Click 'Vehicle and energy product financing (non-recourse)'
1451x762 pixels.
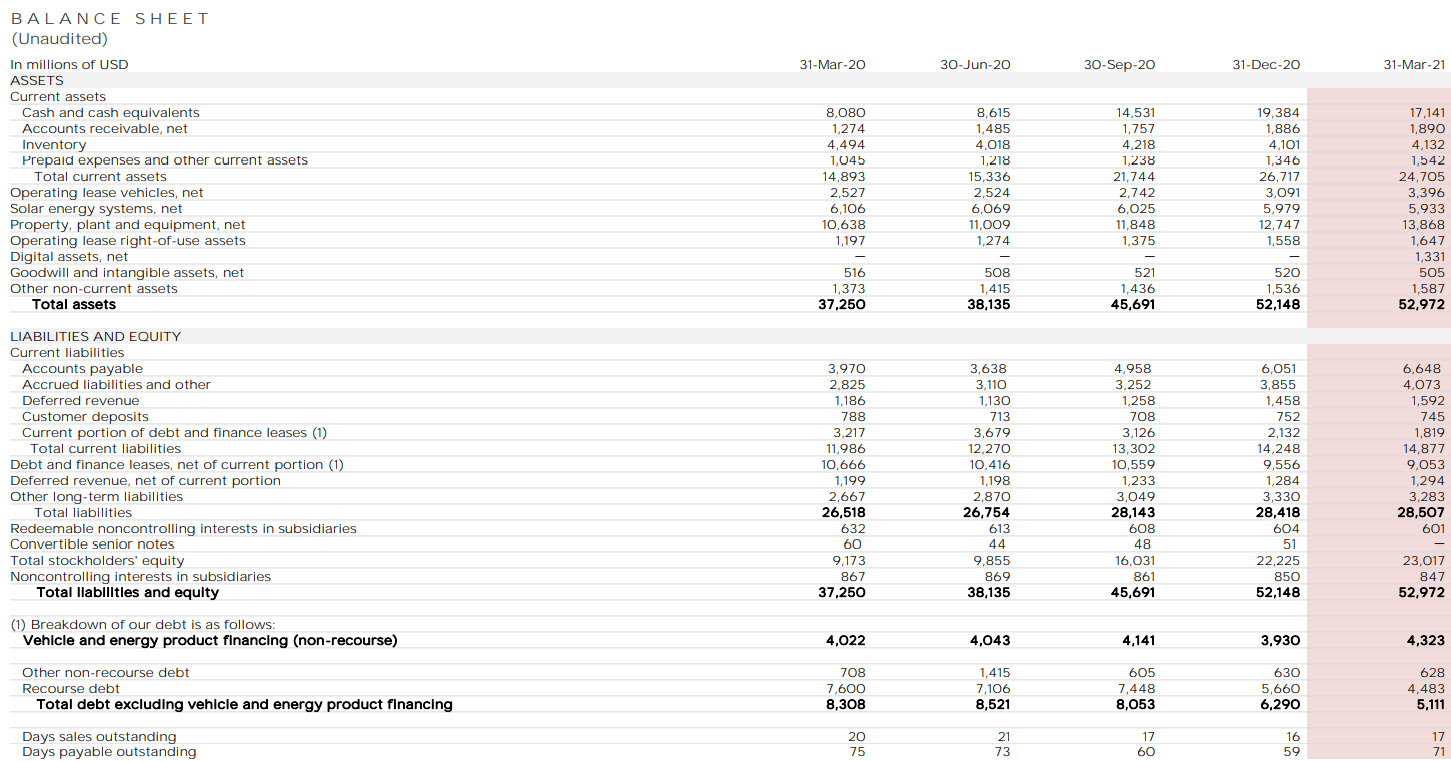[x=210, y=640]
